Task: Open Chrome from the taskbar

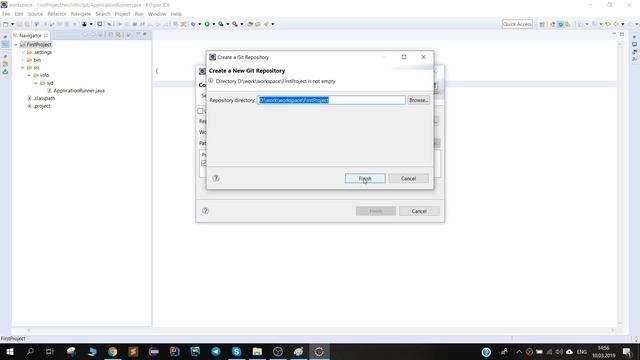Action: click(113, 351)
